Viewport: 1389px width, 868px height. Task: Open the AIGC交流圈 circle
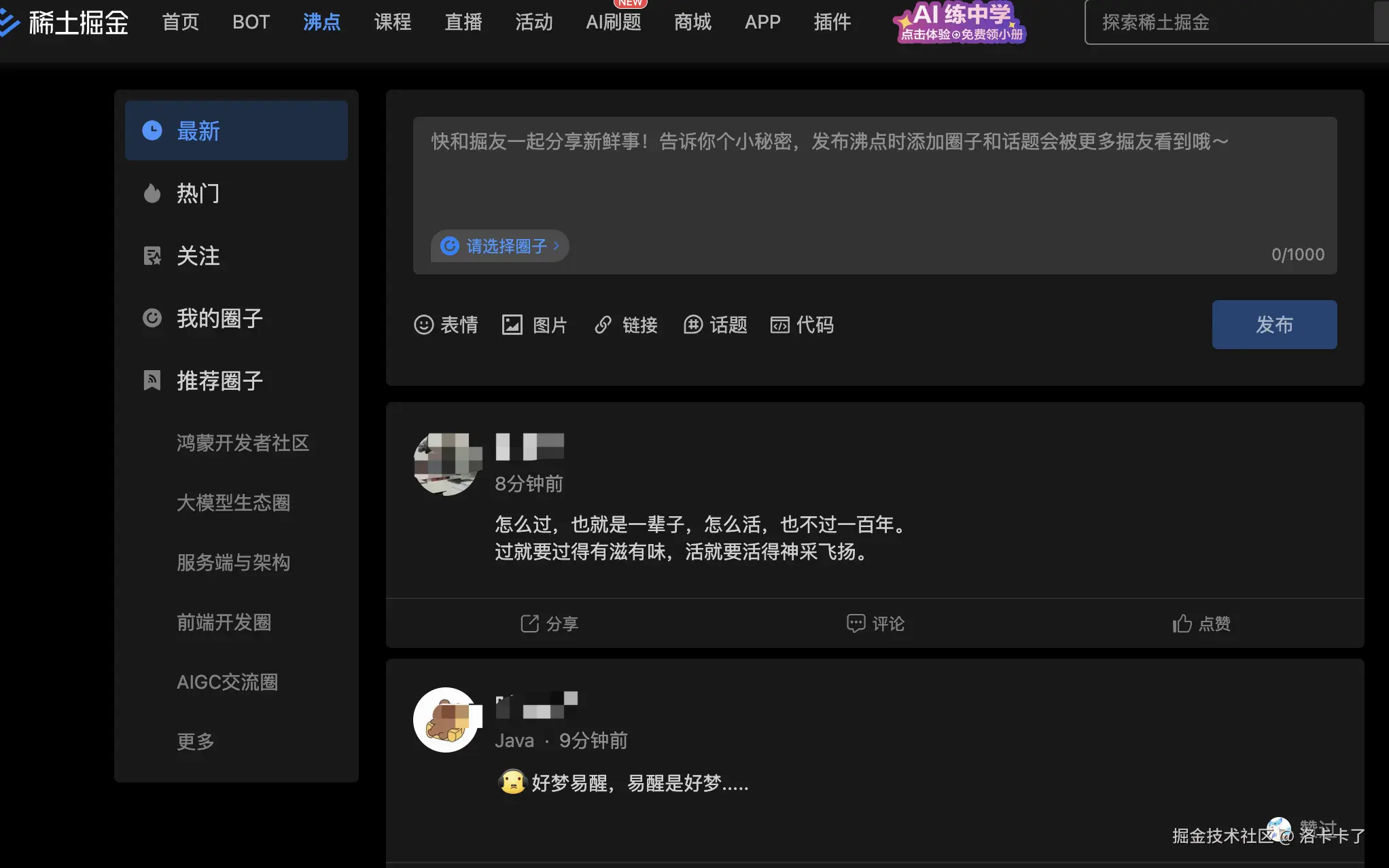pyautogui.click(x=228, y=682)
